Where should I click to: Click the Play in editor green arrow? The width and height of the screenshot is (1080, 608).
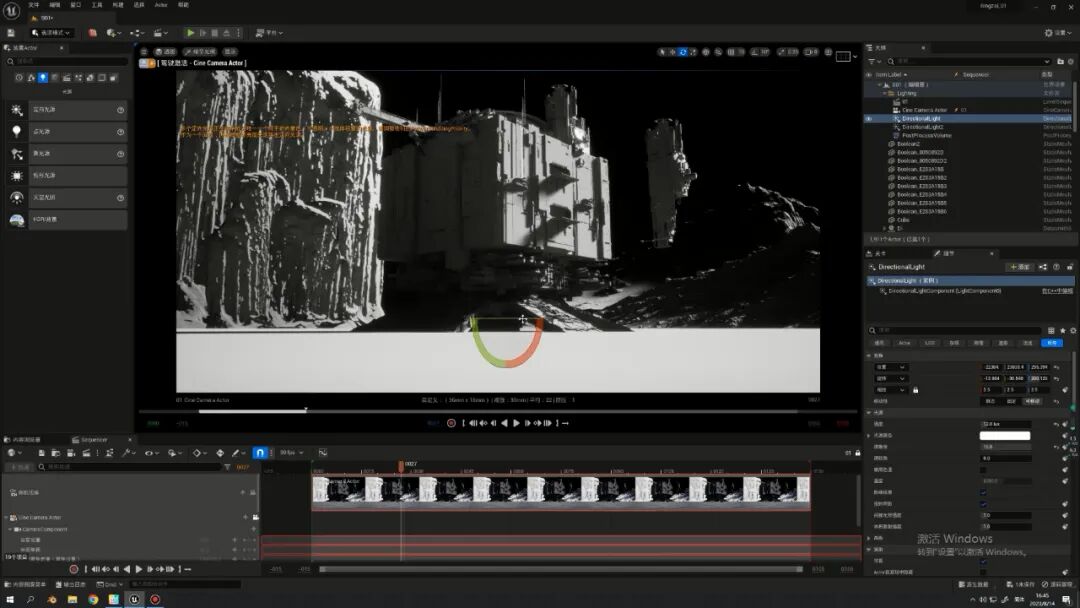[x=190, y=32]
